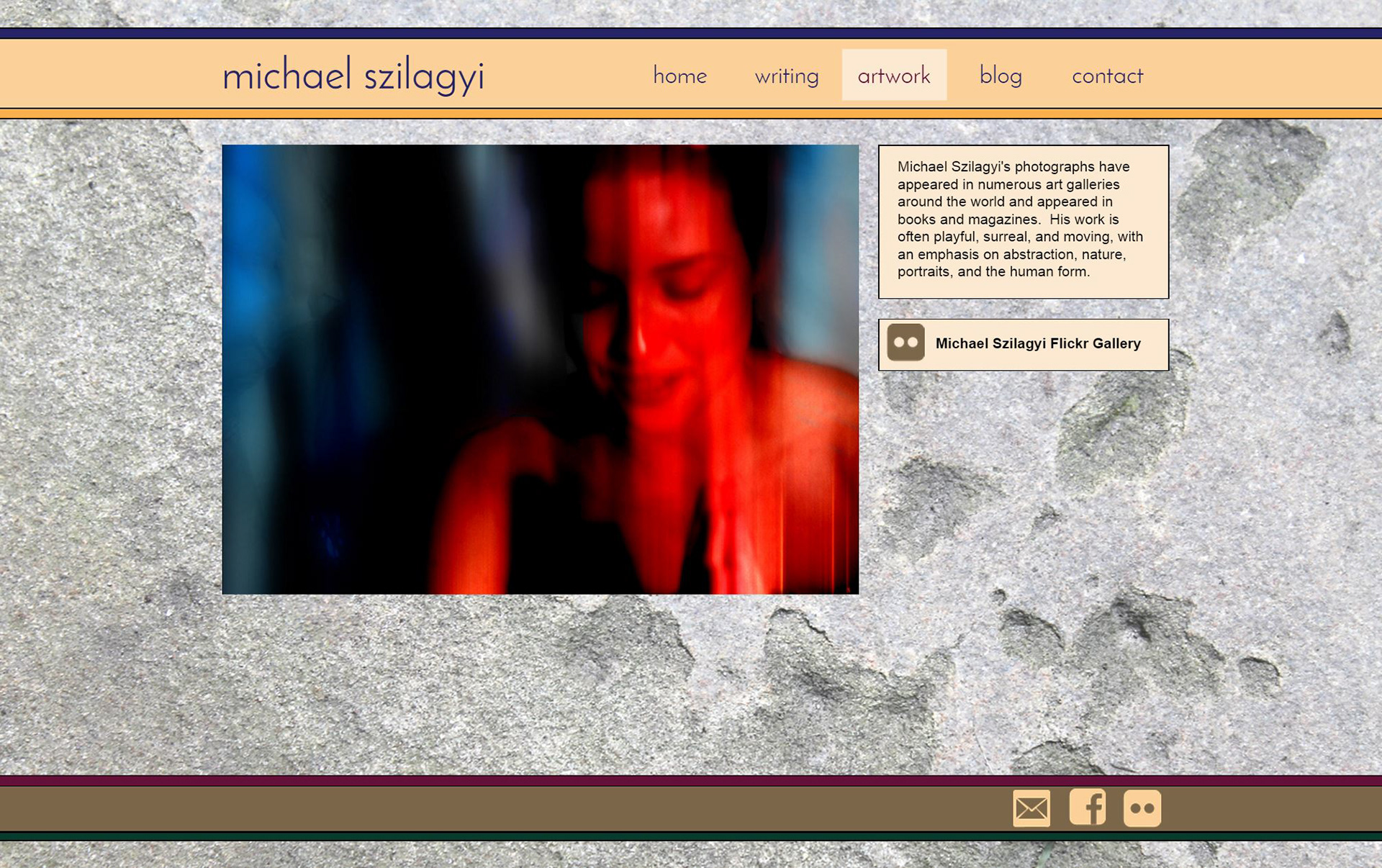
Task: Navigate to the blog page
Action: coord(1001,76)
